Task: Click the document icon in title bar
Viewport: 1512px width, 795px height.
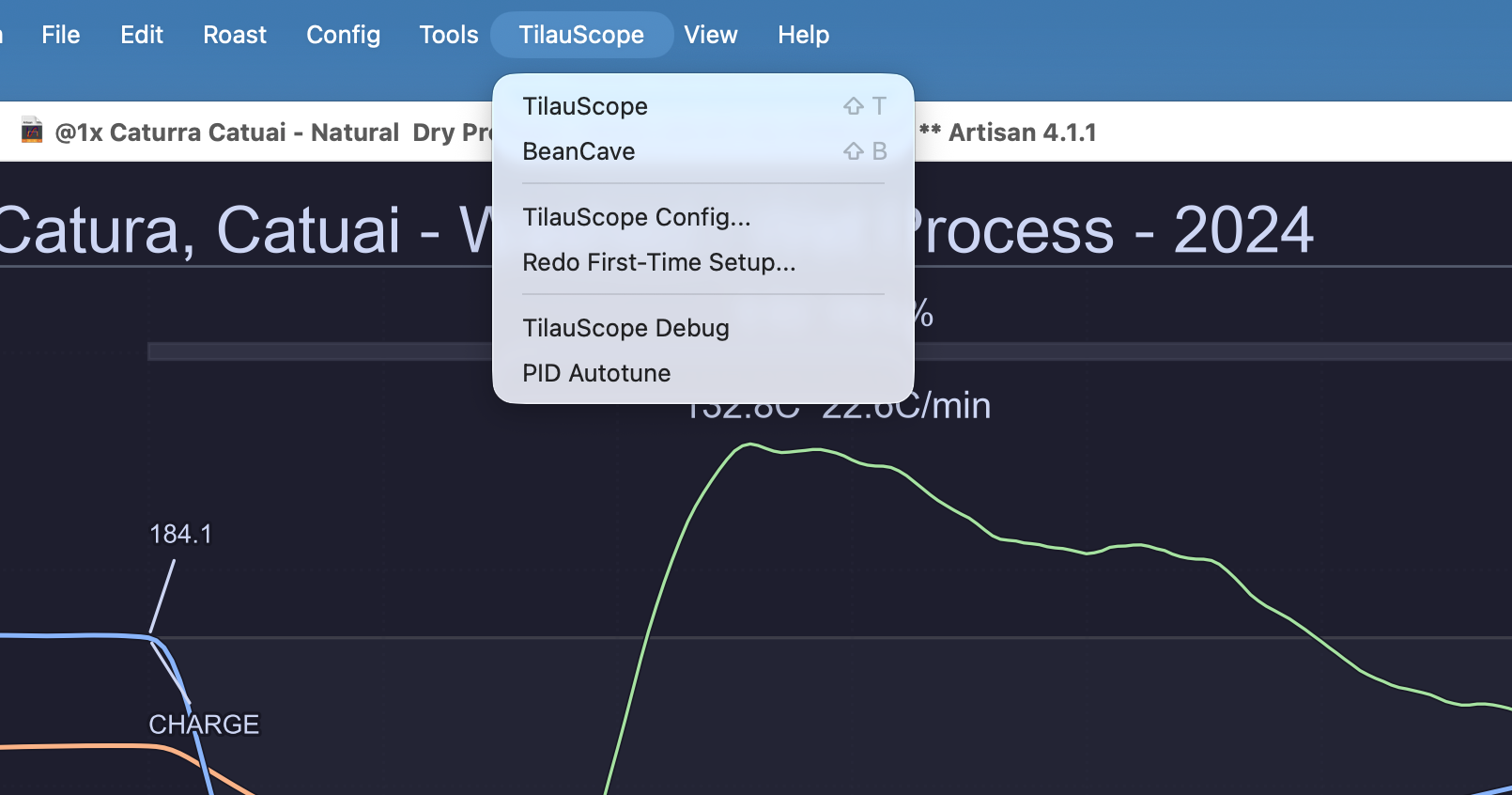Action: tap(32, 131)
